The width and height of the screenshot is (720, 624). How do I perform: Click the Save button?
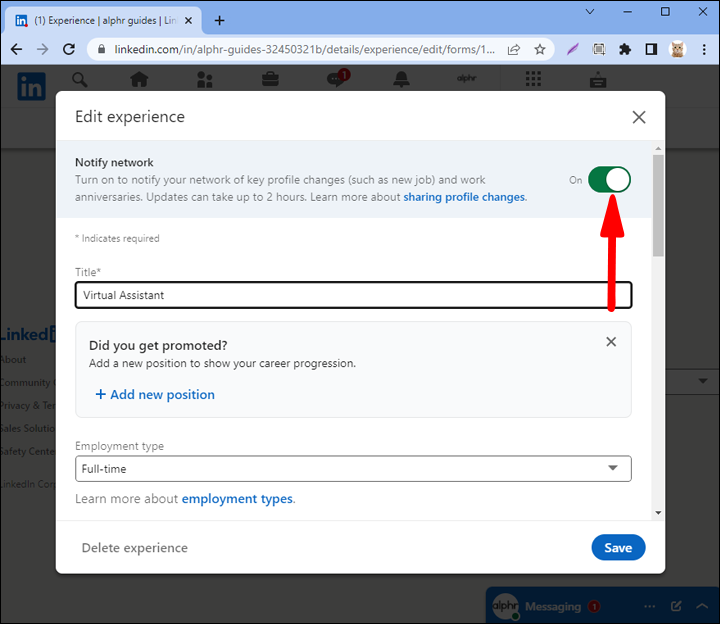click(618, 548)
